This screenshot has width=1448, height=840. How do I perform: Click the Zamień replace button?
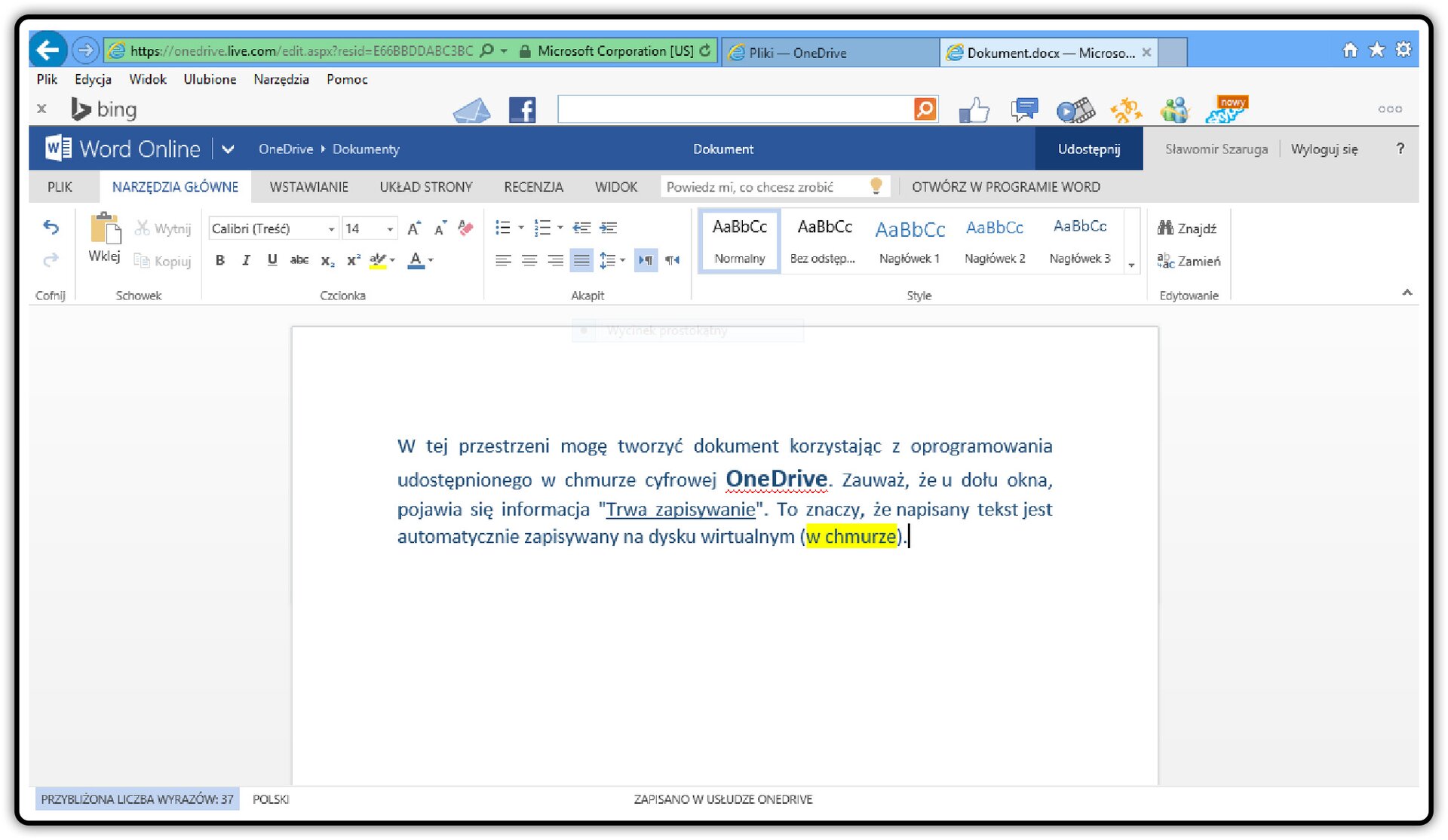1189,261
